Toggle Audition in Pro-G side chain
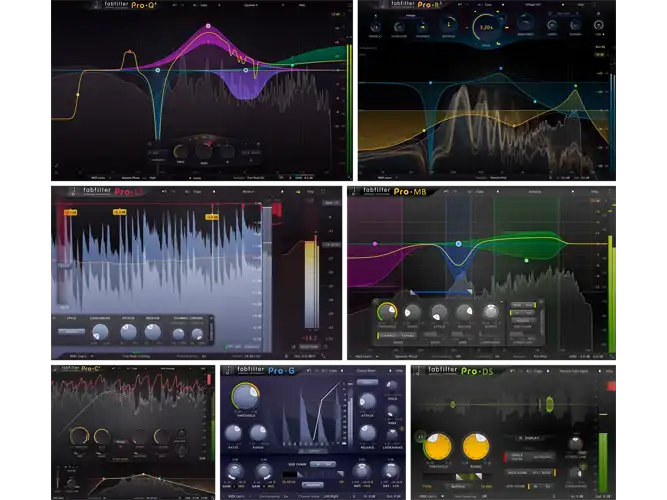The image size is (667, 500). [x=312, y=485]
